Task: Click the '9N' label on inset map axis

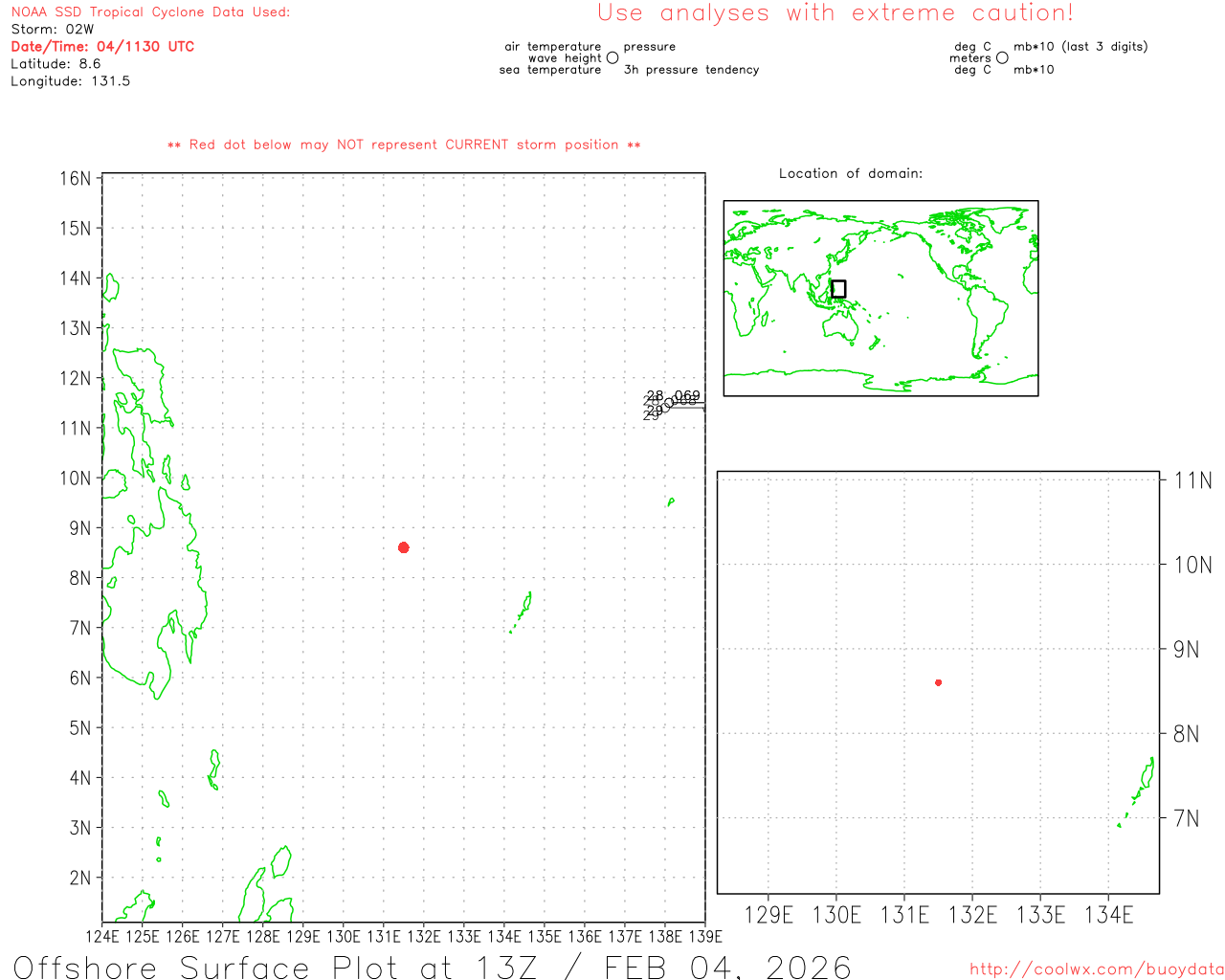Action: click(1187, 650)
